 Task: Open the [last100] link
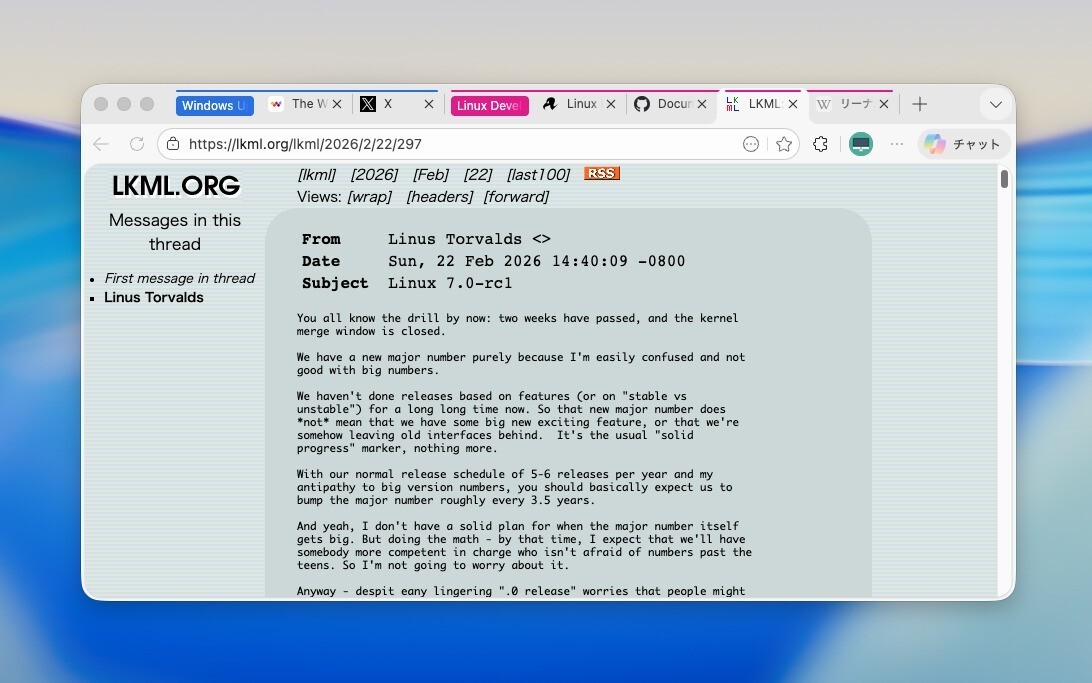(538, 174)
